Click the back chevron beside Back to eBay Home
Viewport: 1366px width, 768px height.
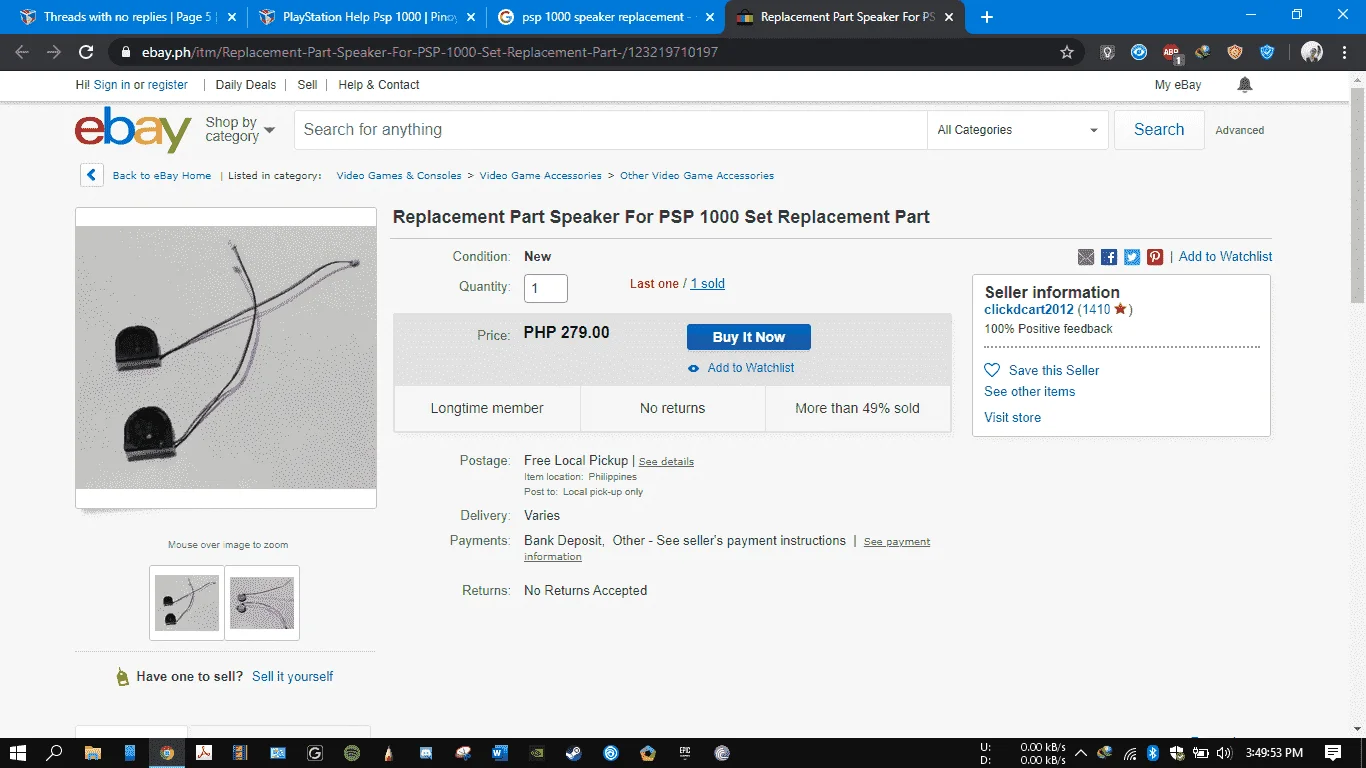[92, 175]
